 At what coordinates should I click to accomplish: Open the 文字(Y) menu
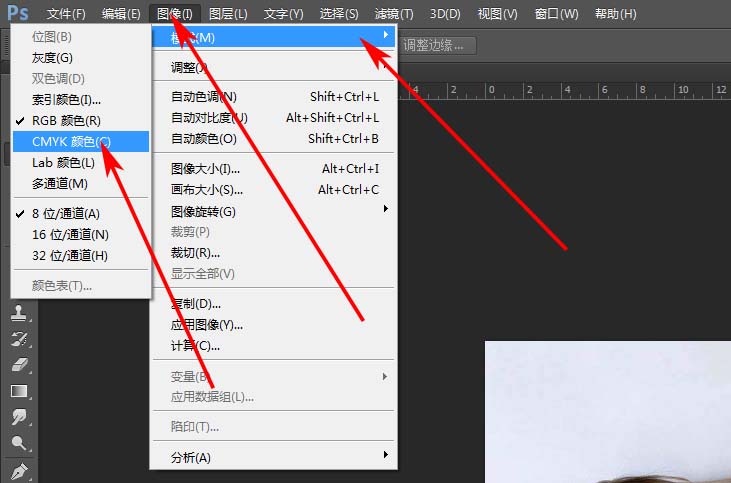click(x=283, y=14)
